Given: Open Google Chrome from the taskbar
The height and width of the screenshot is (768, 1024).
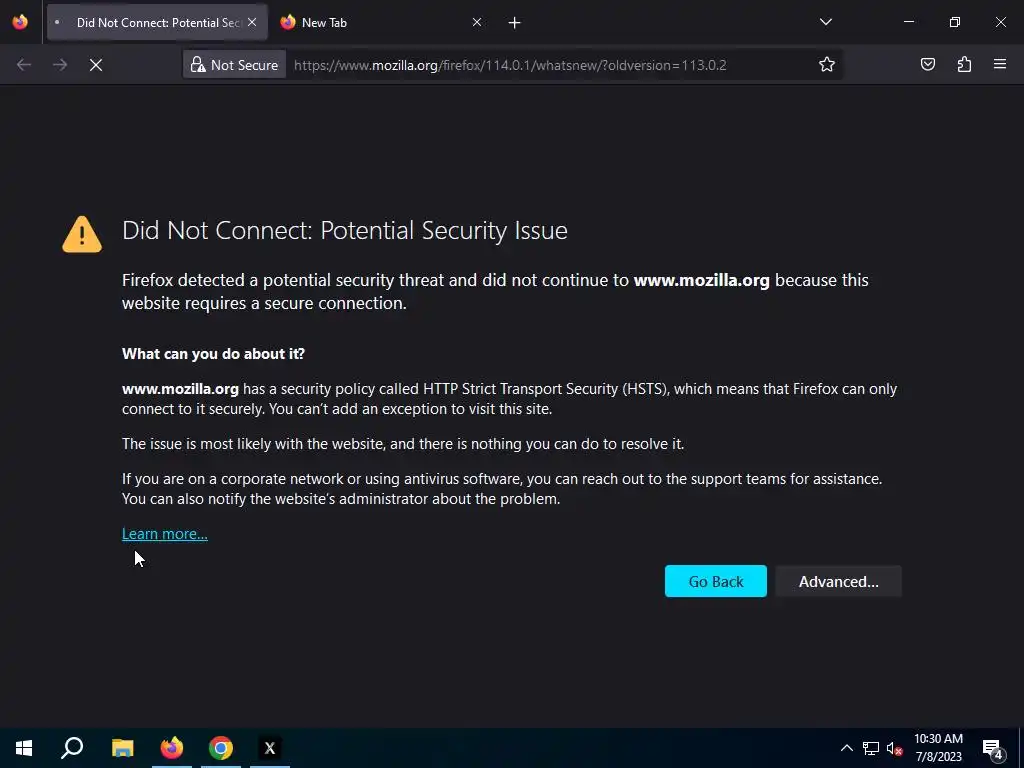Looking at the screenshot, I should (x=221, y=748).
